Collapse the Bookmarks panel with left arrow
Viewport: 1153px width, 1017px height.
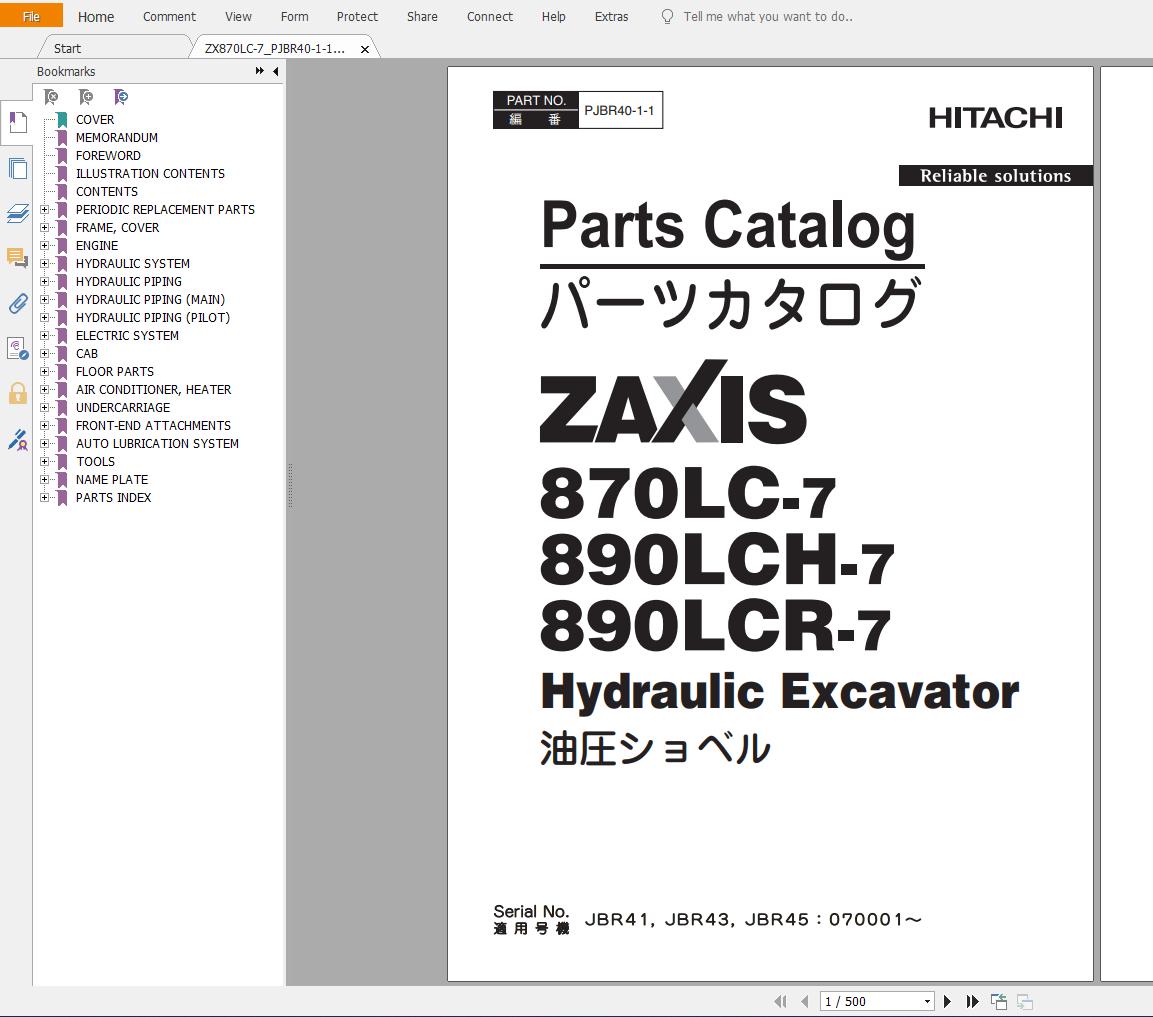(276, 71)
